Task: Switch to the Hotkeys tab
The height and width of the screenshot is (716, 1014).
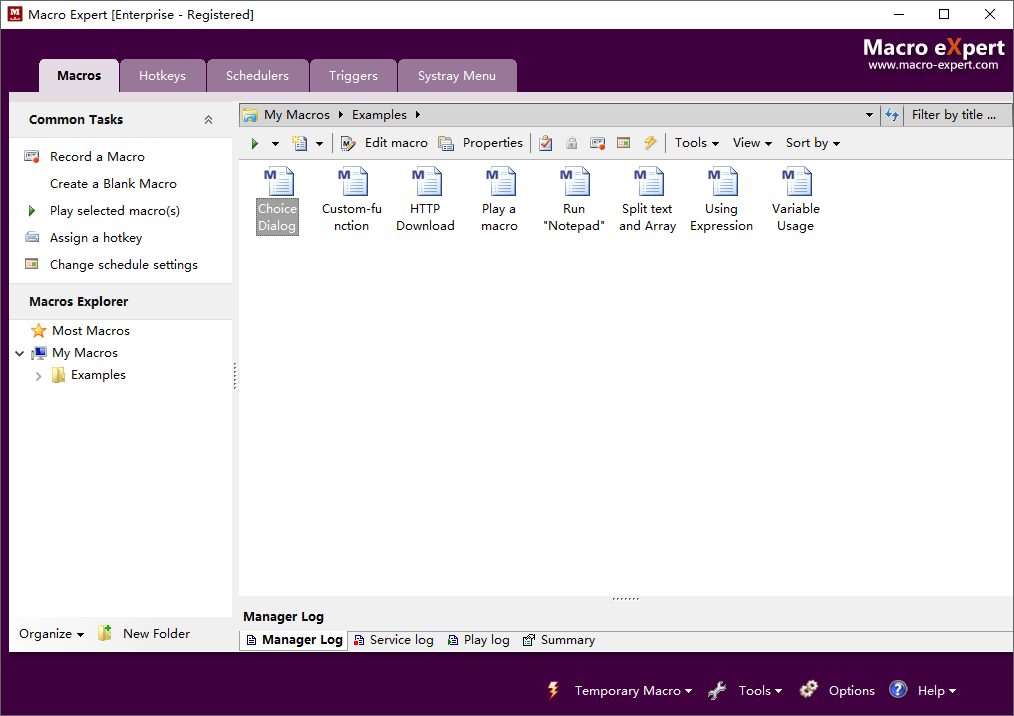Action: coord(162,76)
